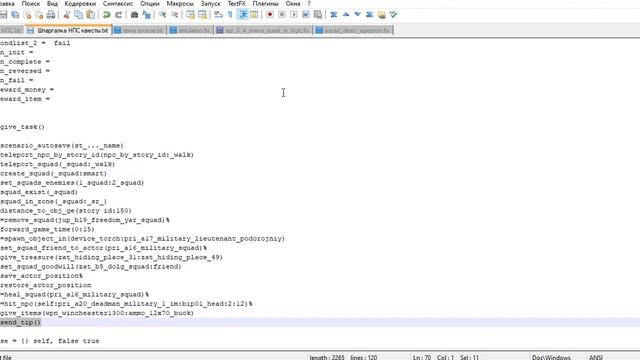
Task: Open the TextFX menu
Action: (x=237, y=4)
